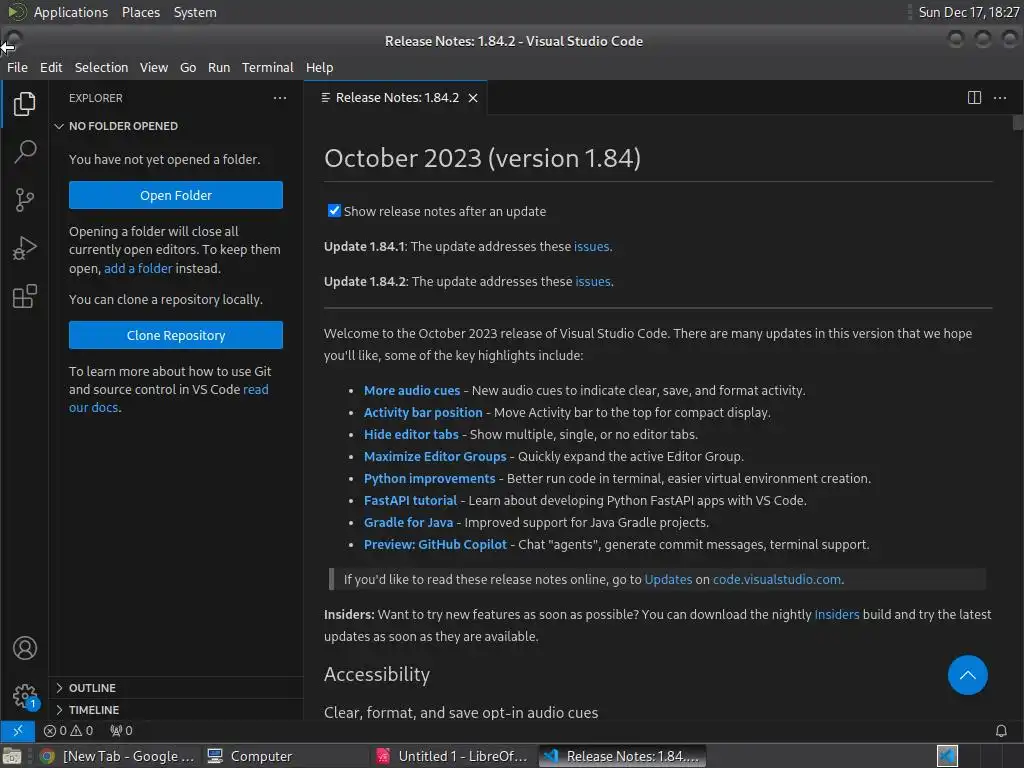Open the Extensions view
The image size is (1024, 768).
pyautogui.click(x=25, y=296)
